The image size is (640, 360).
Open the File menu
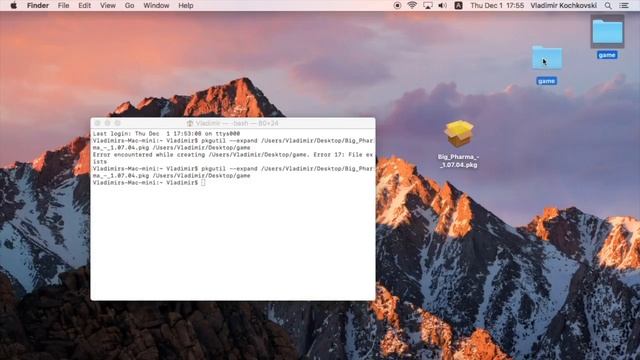tap(63, 5)
